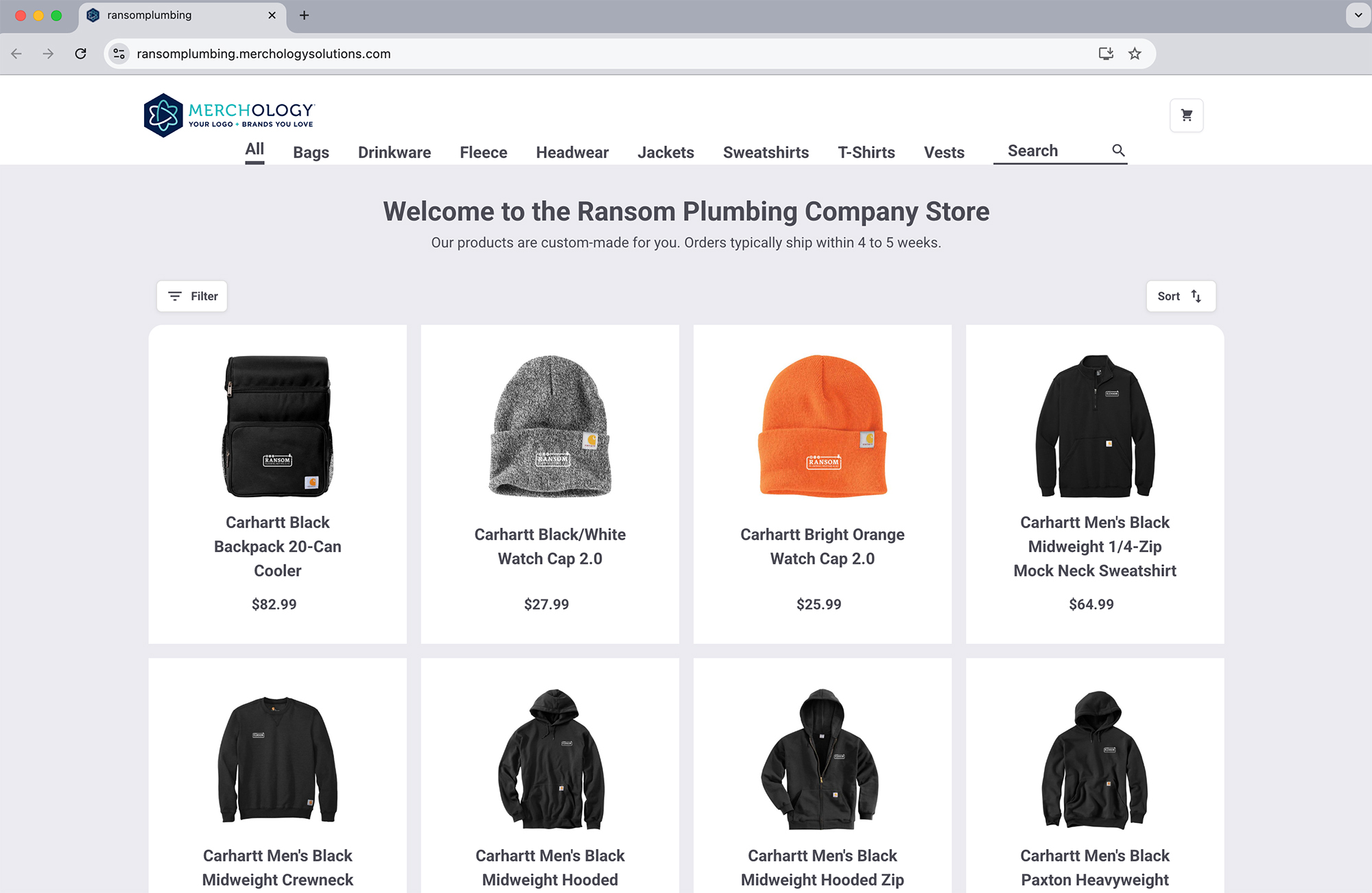Click the Paxton Heavyweight hoodie image
Screen dimensions: 1372x893
tap(1095, 759)
